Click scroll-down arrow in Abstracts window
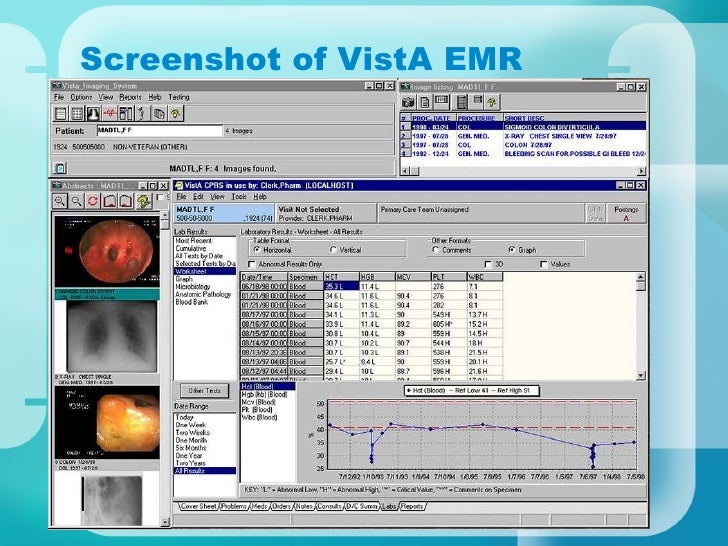The width and height of the screenshot is (728, 546). (165, 522)
